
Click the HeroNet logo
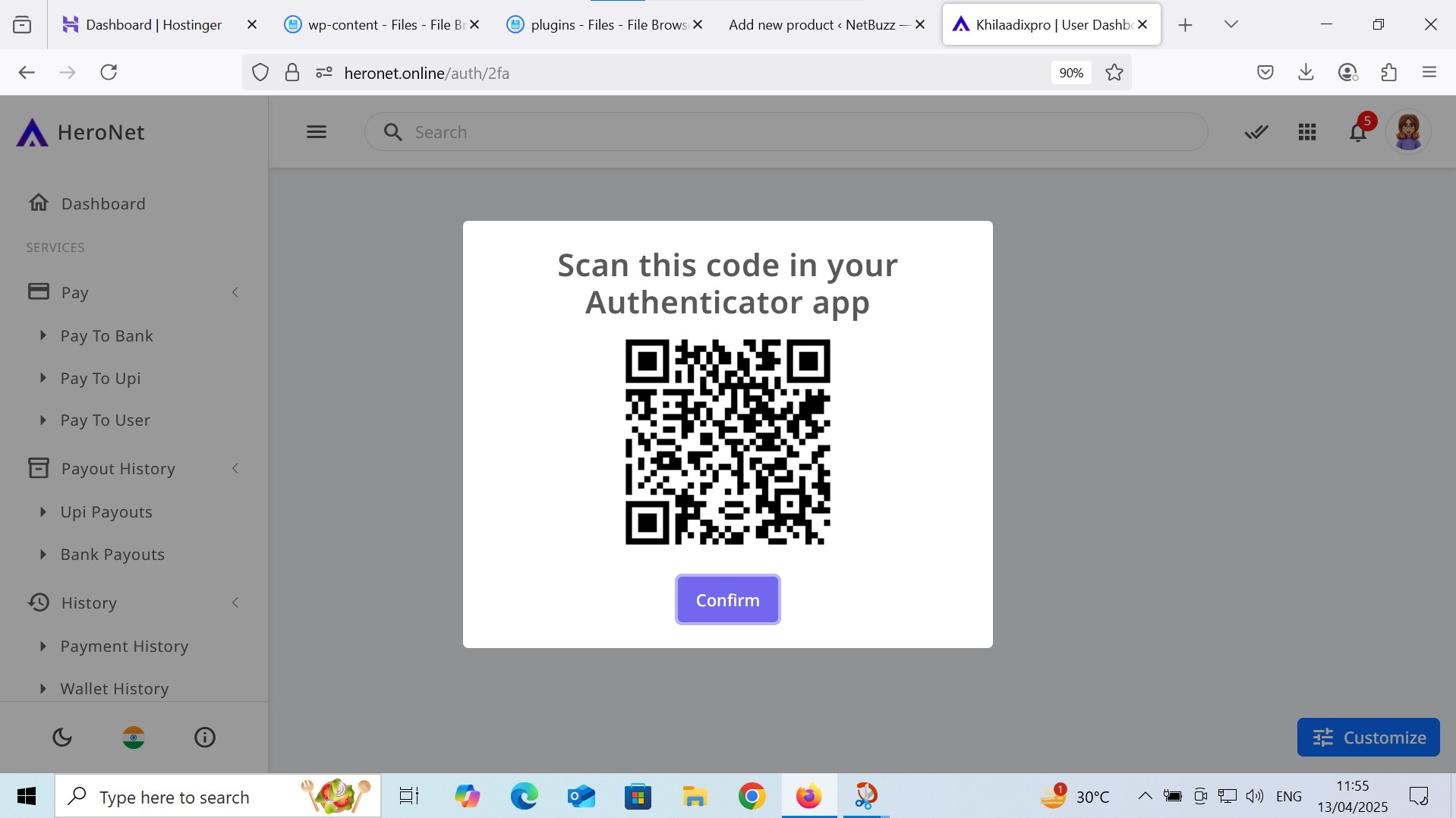click(x=81, y=133)
